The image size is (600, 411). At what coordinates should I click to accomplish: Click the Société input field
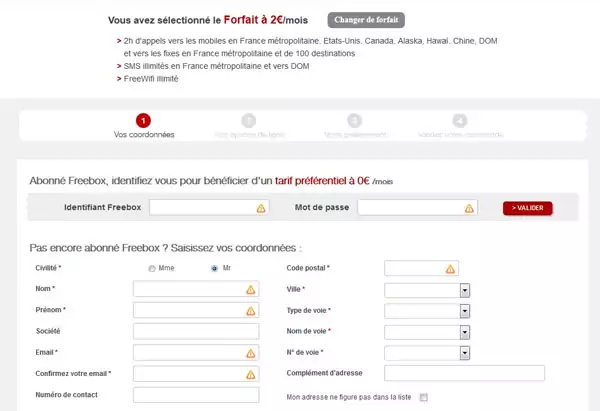point(195,331)
